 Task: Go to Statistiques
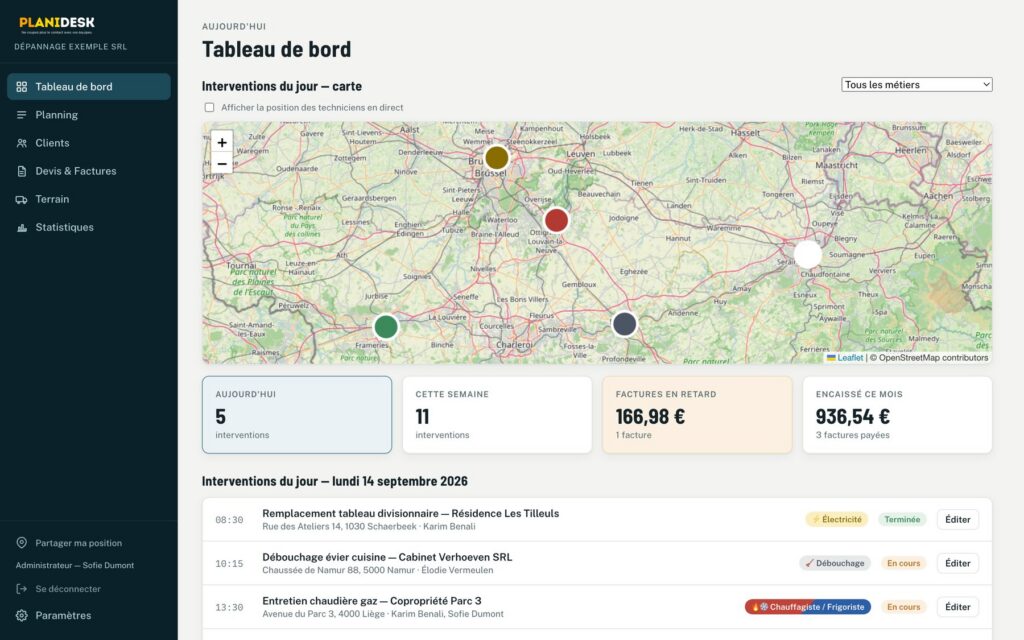click(x=89, y=227)
